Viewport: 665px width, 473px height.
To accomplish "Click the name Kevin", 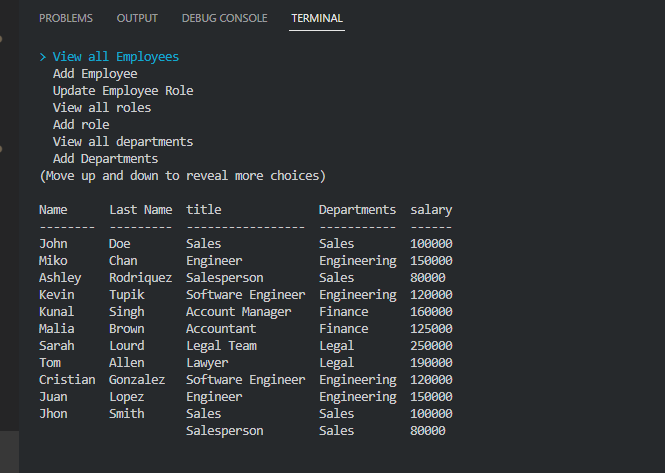I will pos(56,294).
